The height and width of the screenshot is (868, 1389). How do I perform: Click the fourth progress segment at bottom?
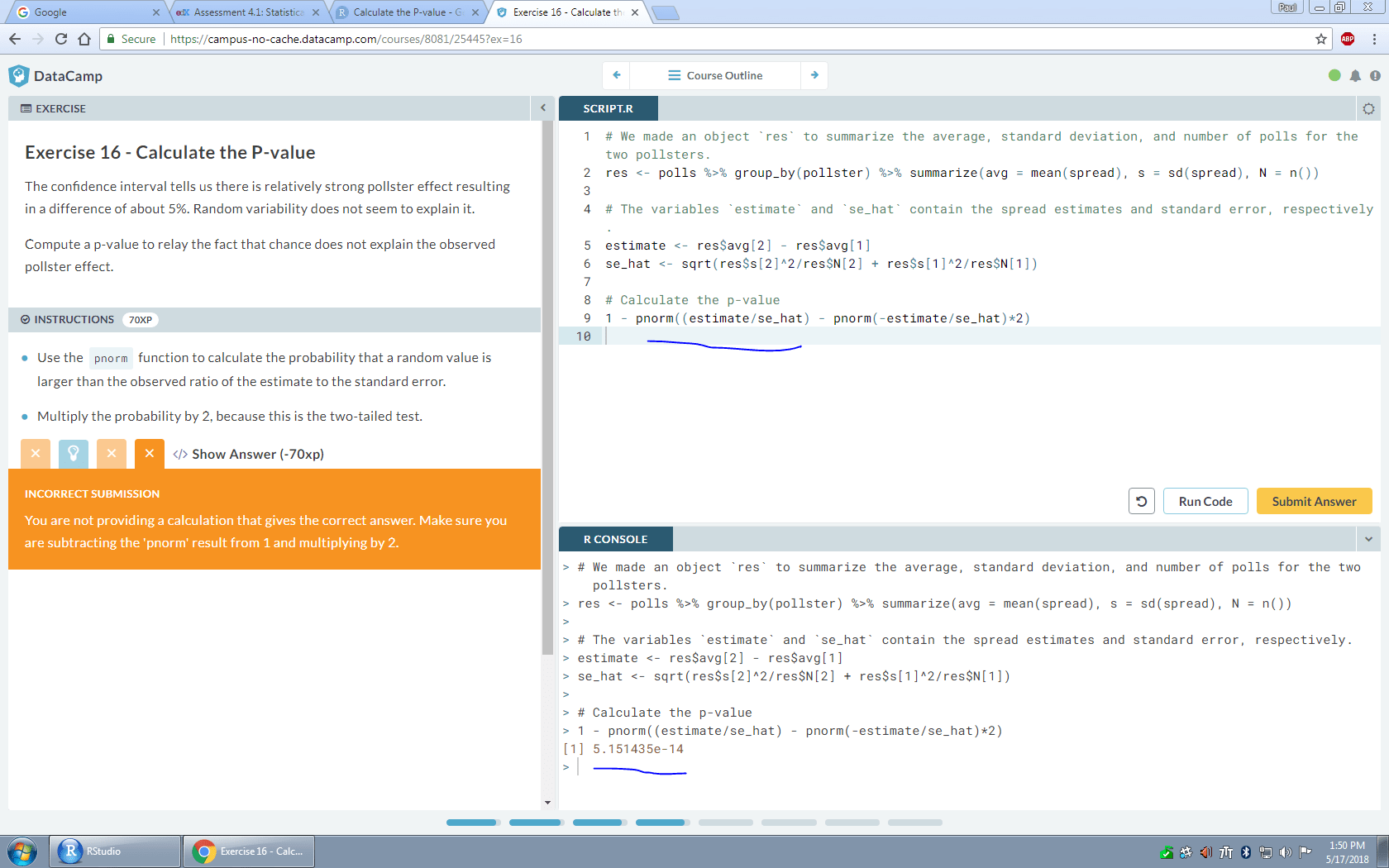click(661, 822)
